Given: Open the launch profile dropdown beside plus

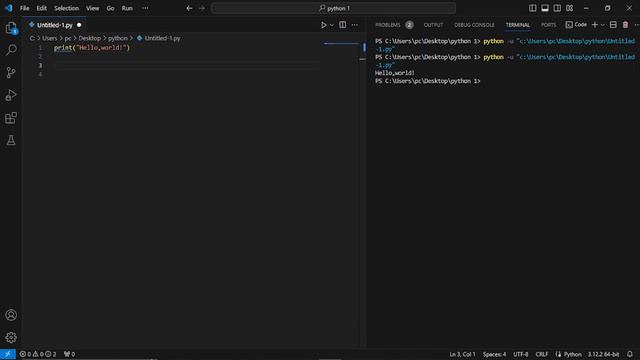Looking at the screenshot, I should [x=602, y=25].
